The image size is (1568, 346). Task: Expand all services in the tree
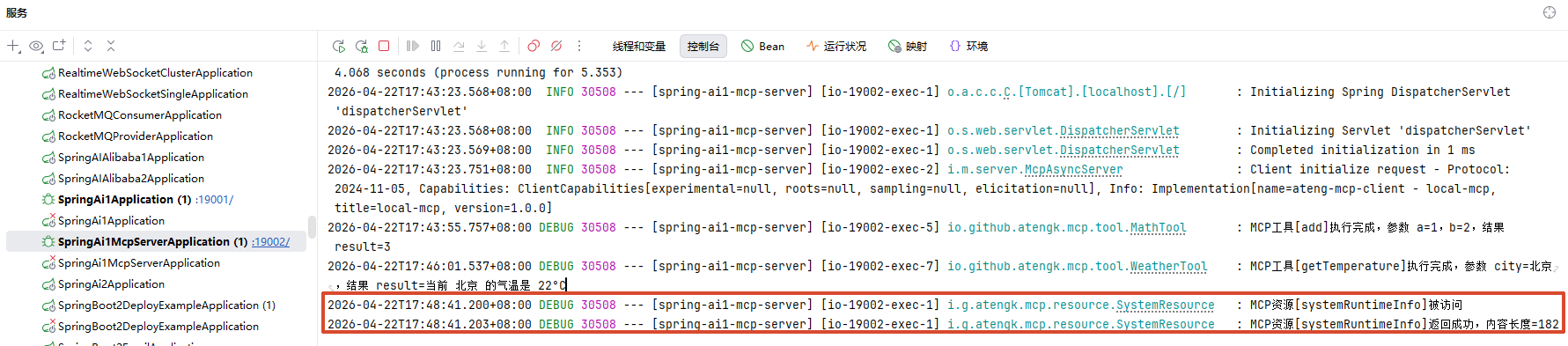[x=88, y=46]
